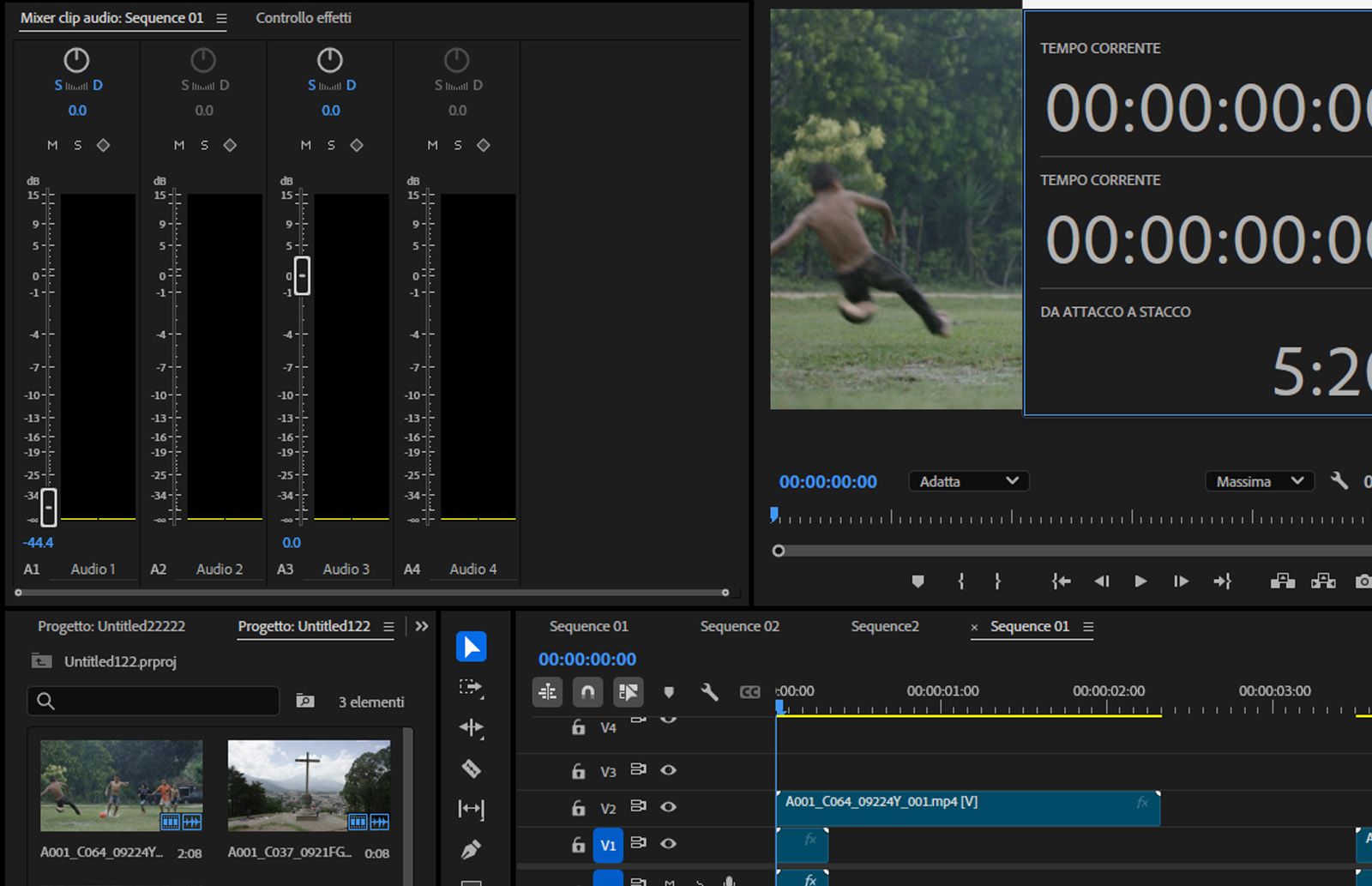
Task: Switch to the Controllo effetti tab
Action: coord(304,18)
